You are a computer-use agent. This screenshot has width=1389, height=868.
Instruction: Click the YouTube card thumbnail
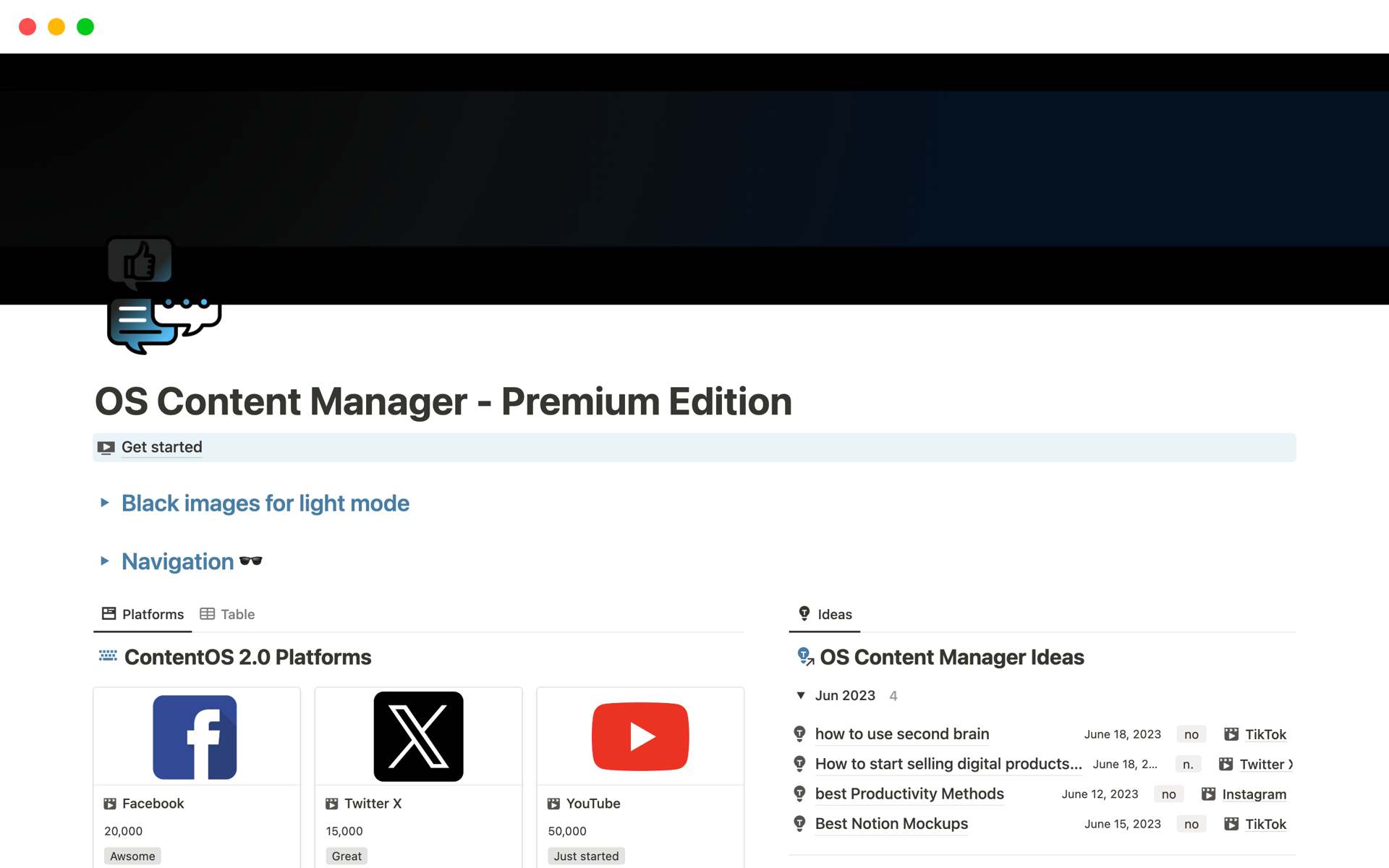640,736
